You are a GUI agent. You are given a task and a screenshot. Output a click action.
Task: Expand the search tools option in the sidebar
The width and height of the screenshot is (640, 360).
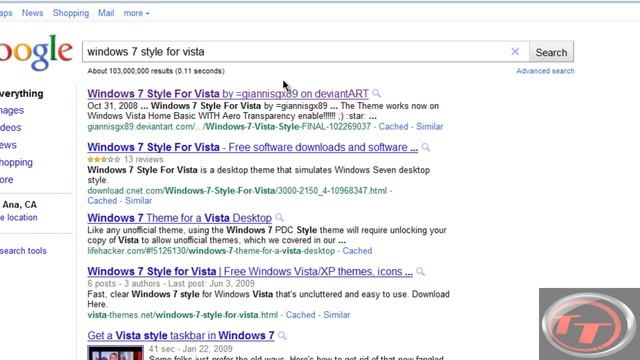[x=23, y=251]
